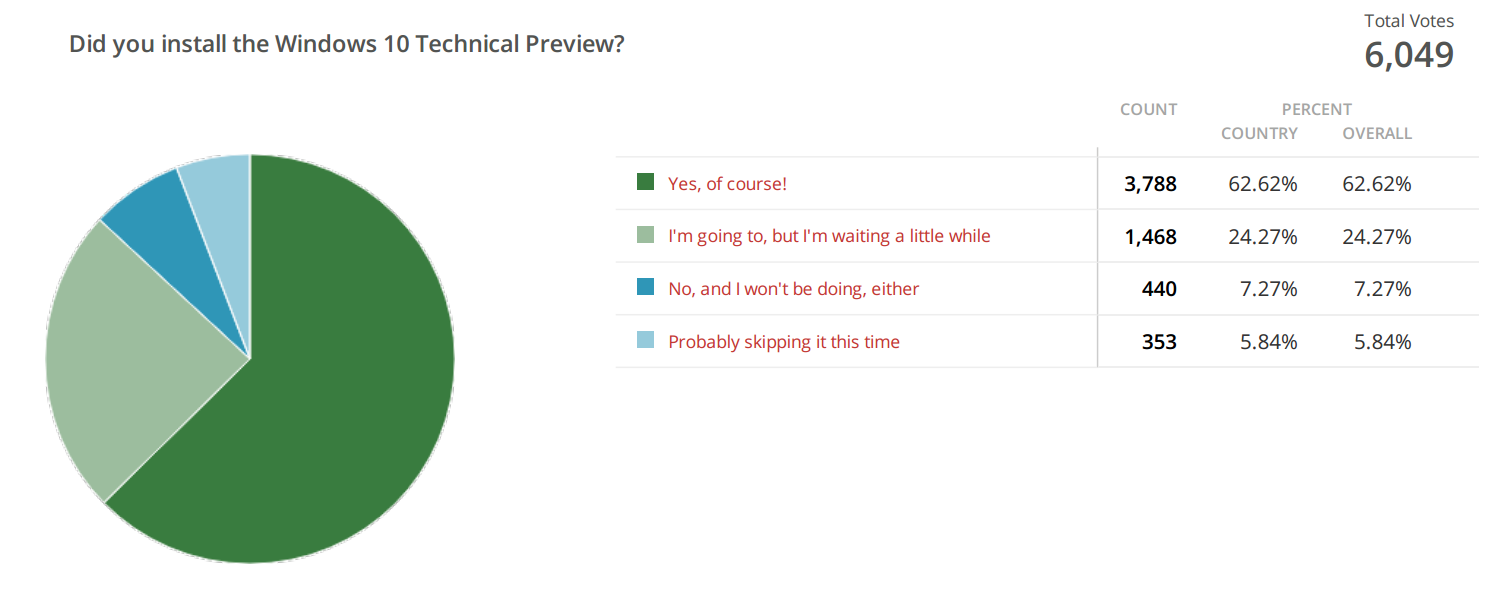1496x596 pixels.
Task: Click the 3,788 count value
Action: (x=1151, y=184)
